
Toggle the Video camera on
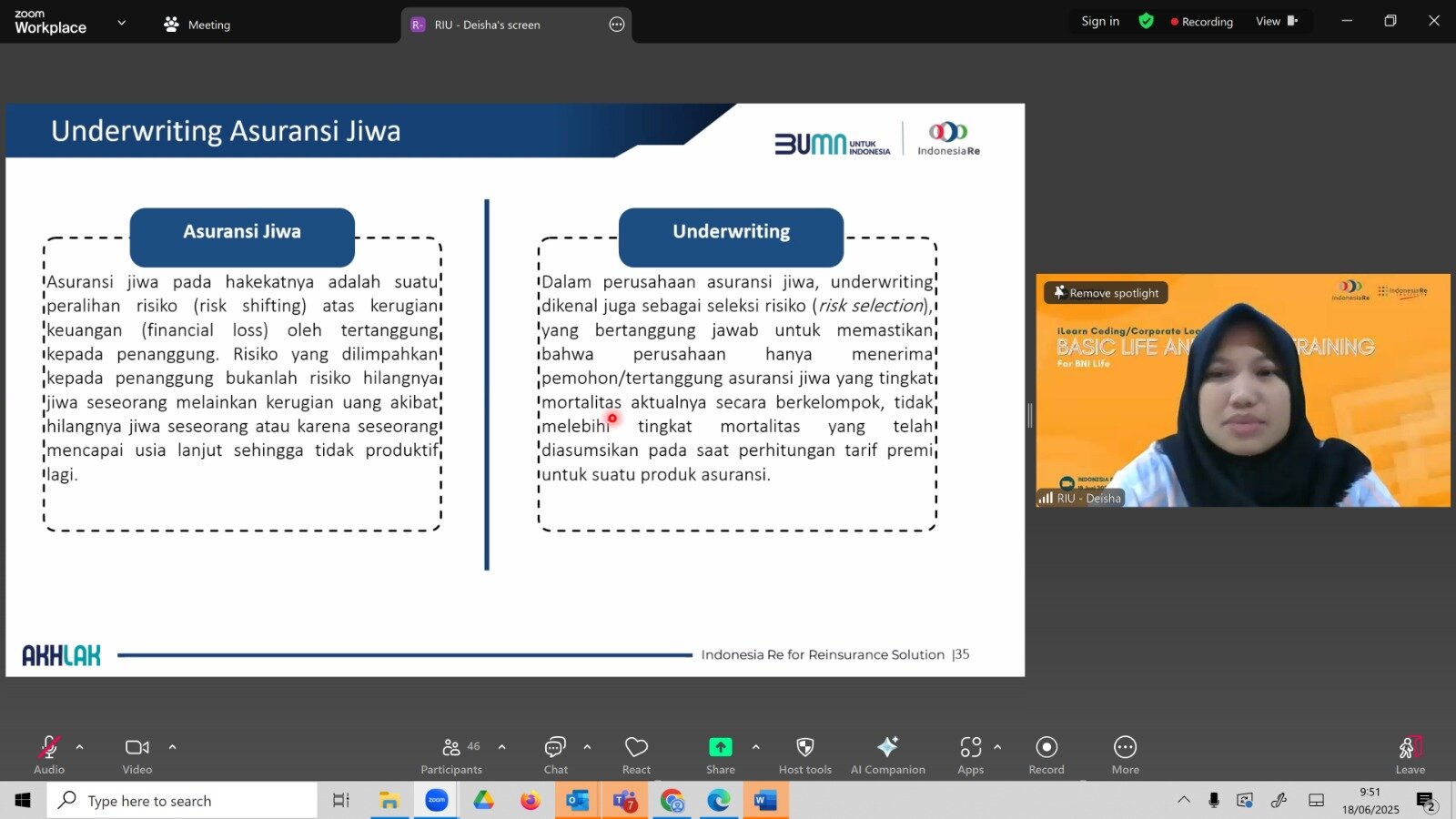(x=137, y=747)
